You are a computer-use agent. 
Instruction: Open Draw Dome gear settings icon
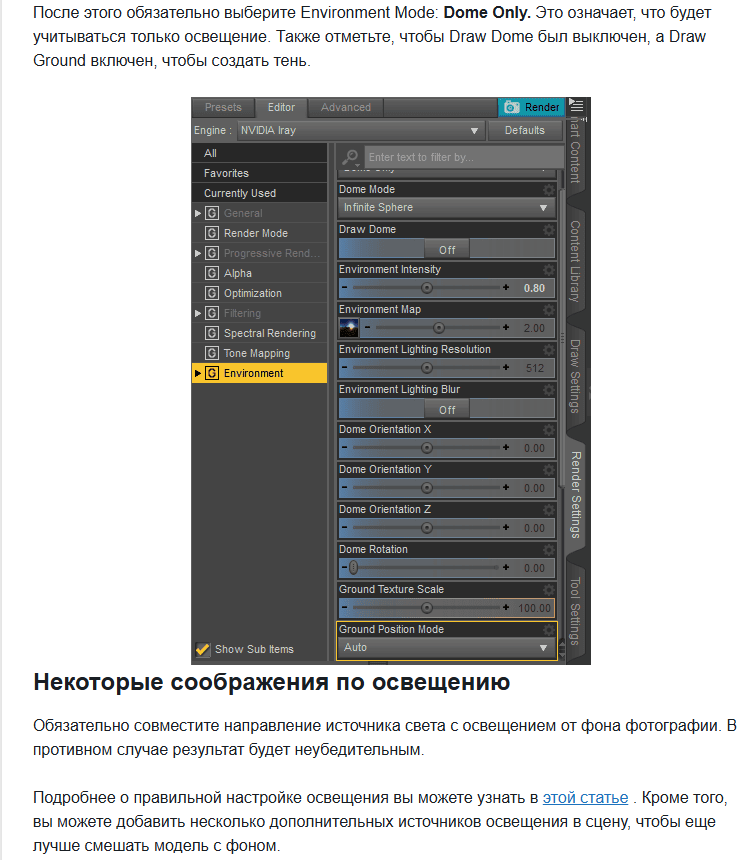[x=549, y=230]
